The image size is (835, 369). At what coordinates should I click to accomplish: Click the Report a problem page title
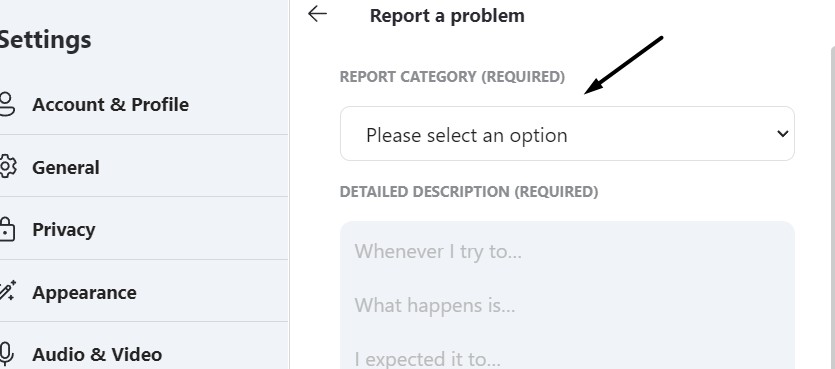447,15
